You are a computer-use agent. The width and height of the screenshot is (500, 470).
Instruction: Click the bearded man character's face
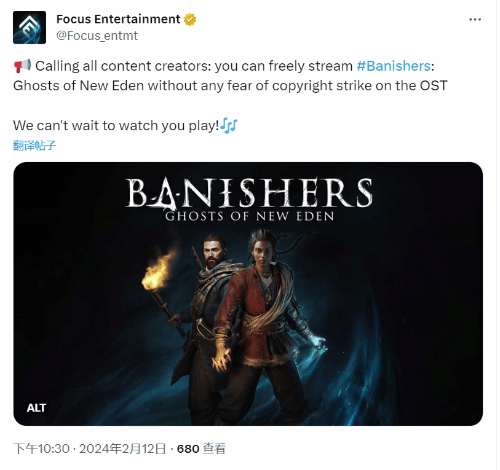click(214, 254)
